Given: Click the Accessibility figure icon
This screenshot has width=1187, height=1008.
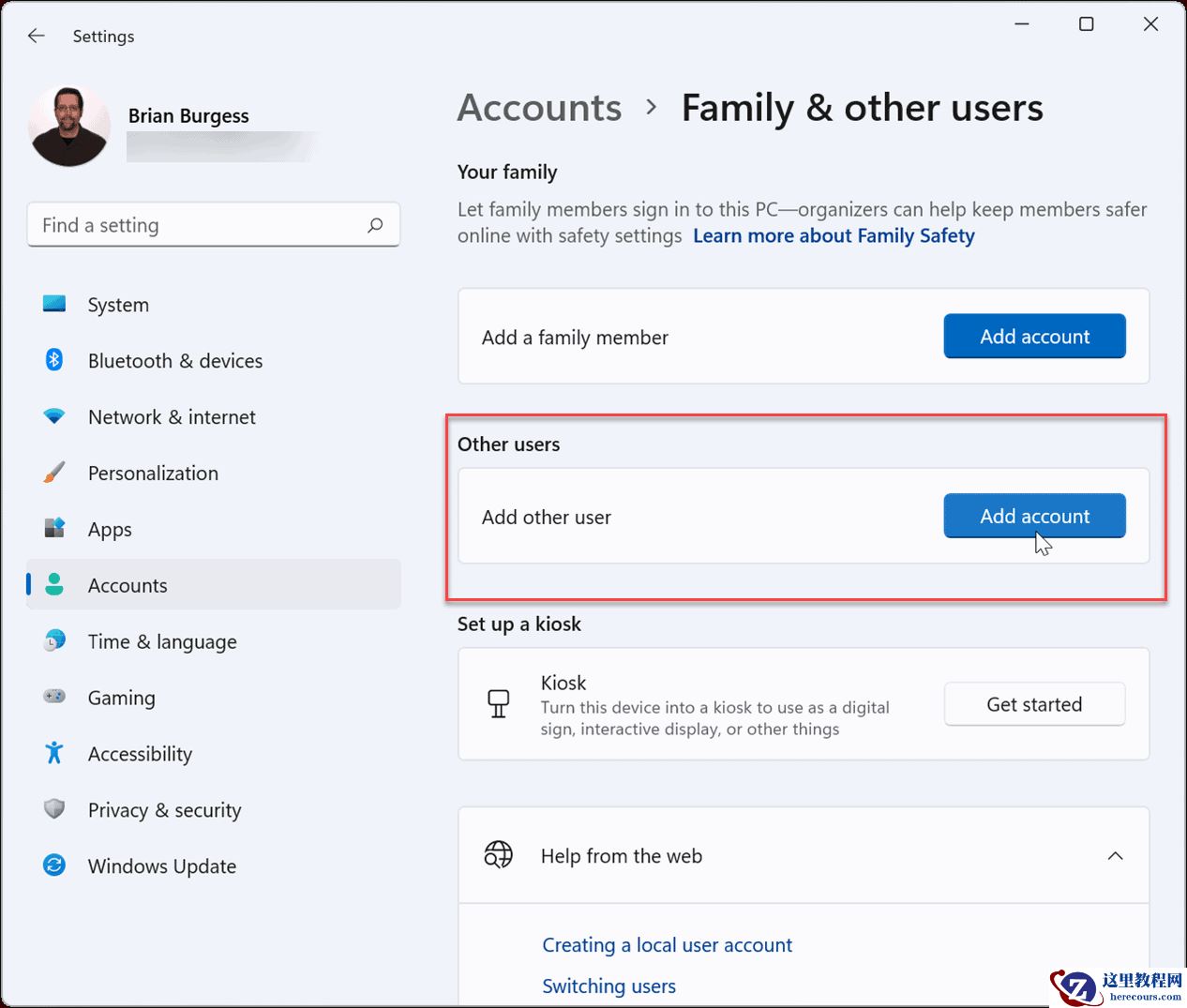Looking at the screenshot, I should point(54,753).
